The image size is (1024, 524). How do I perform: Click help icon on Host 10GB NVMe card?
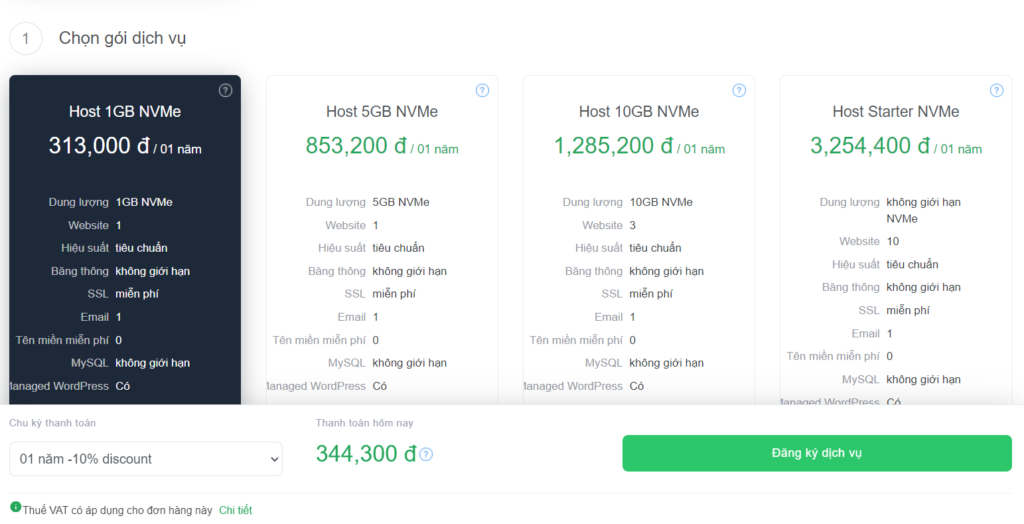(739, 90)
